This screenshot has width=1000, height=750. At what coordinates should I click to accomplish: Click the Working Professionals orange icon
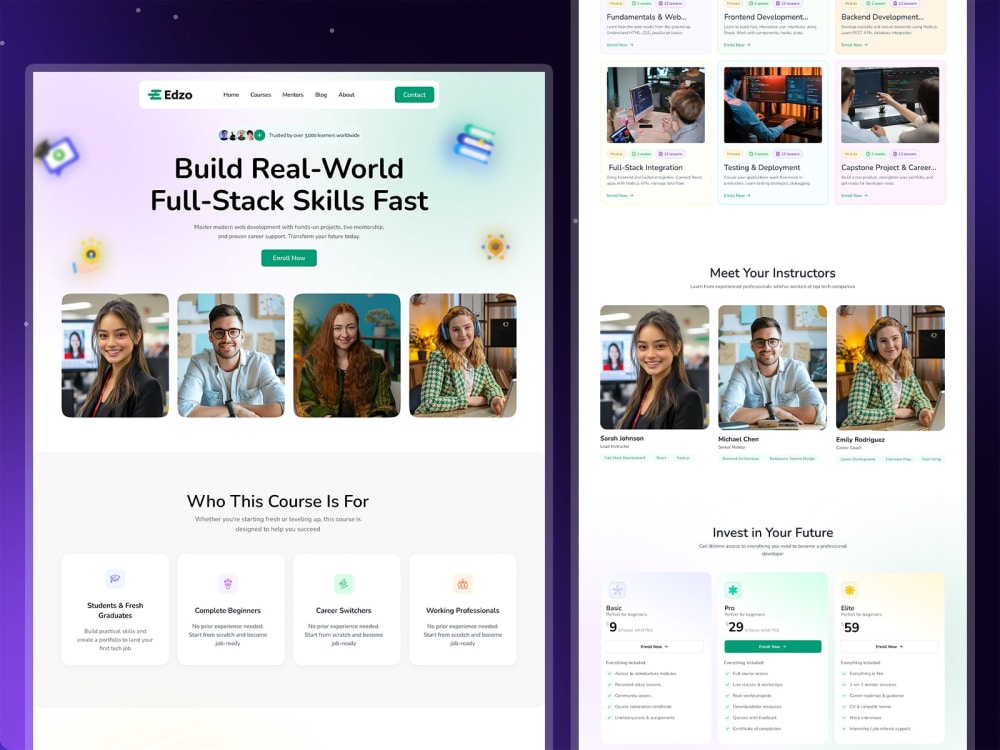[463, 583]
